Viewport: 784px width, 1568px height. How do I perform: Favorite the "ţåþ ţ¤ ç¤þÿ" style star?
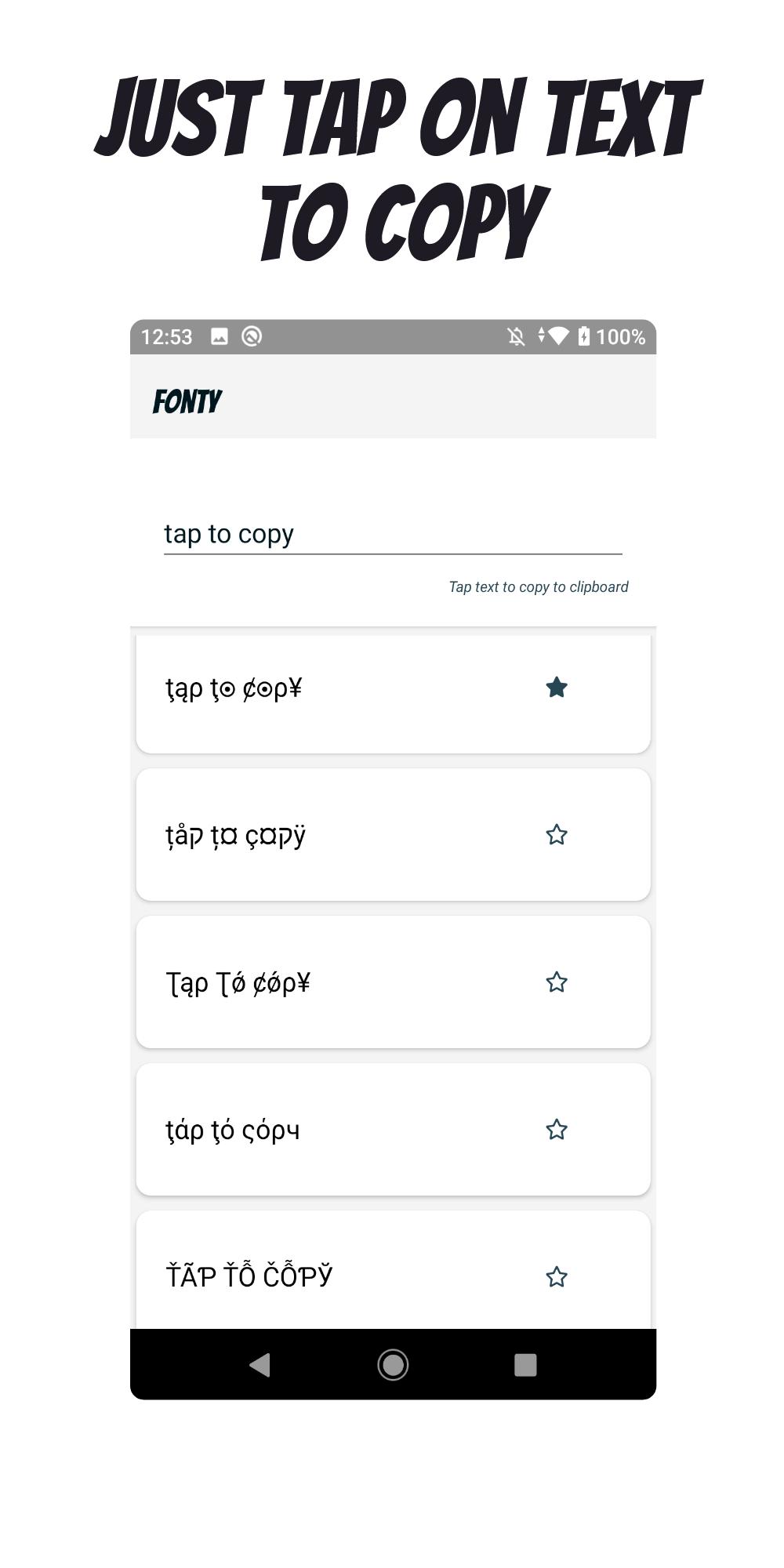point(557,835)
